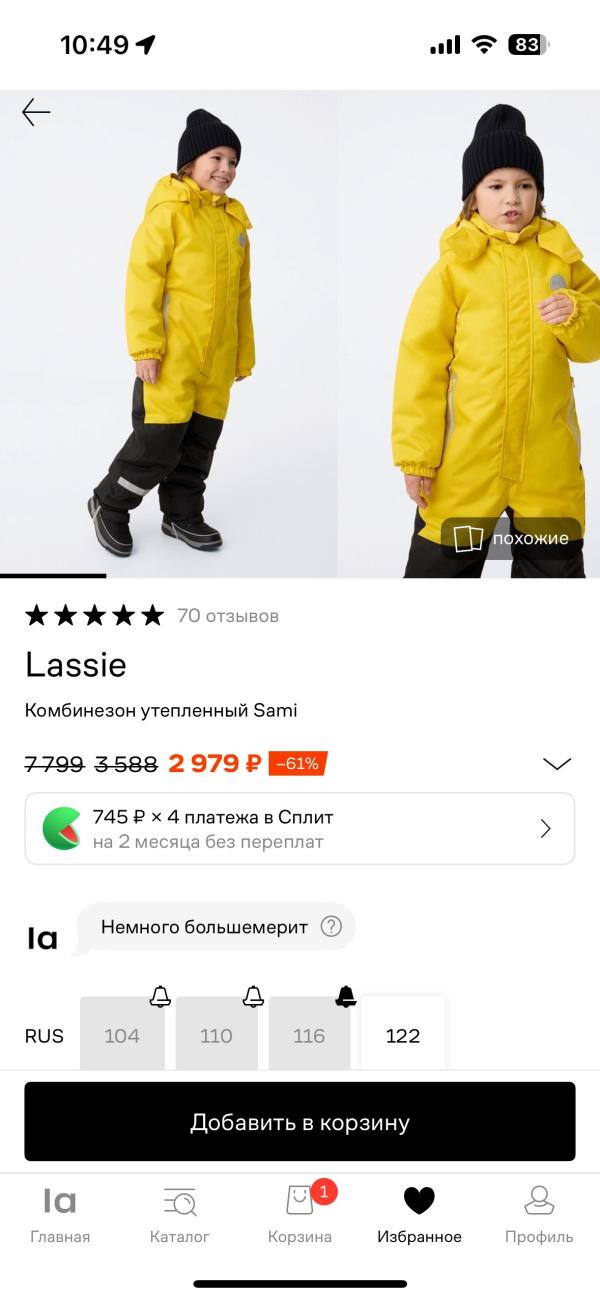Tap the back arrow icon
The width and height of the screenshot is (600, 1300).
tap(36, 112)
